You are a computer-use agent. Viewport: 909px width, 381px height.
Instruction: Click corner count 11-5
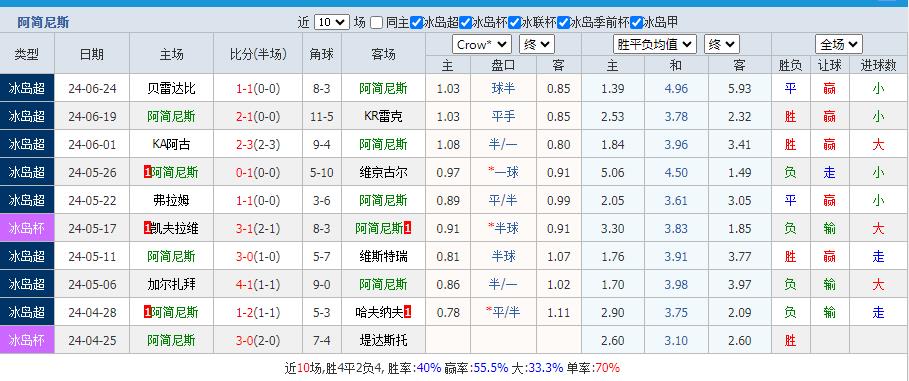(322, 117)
